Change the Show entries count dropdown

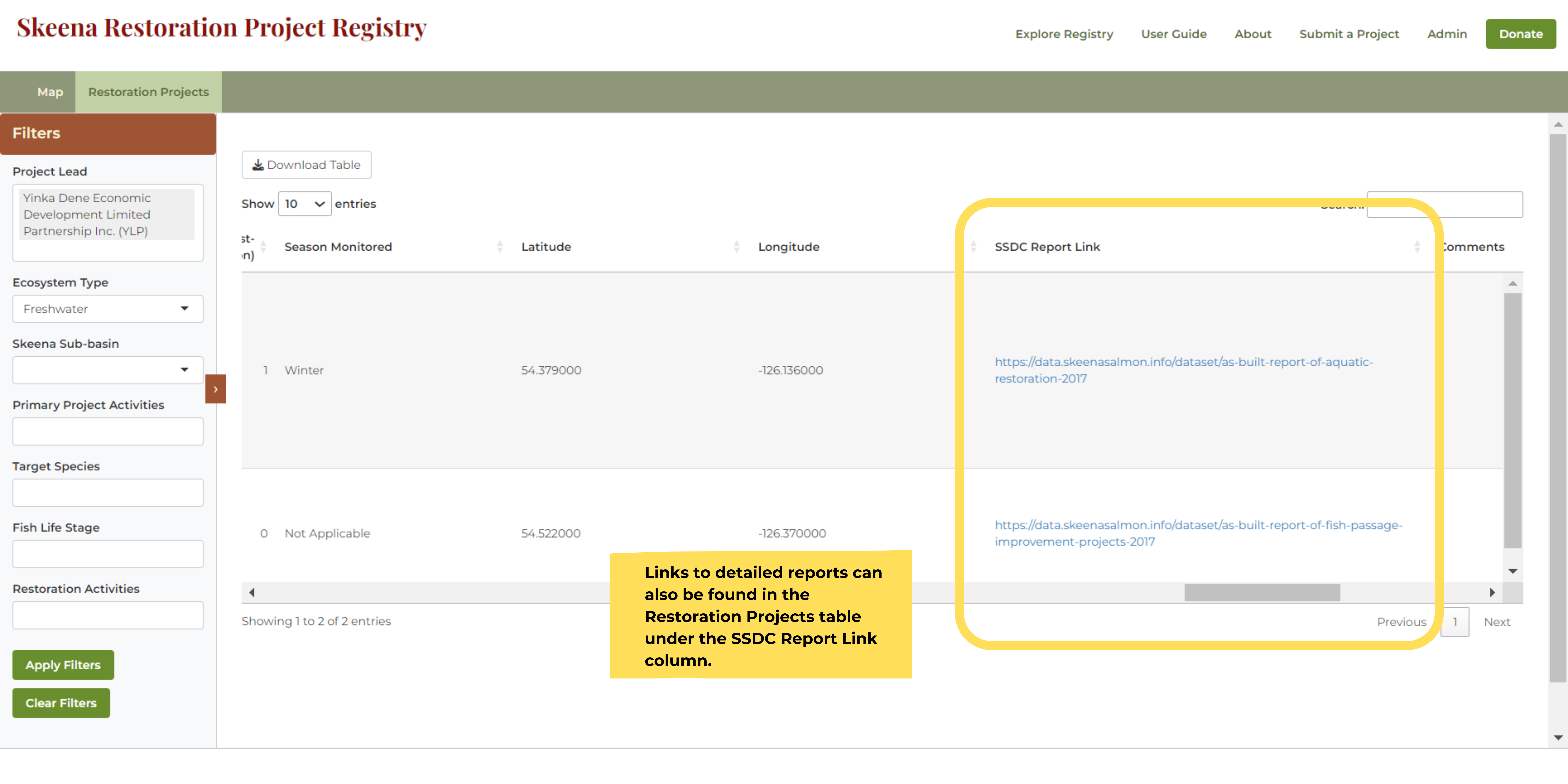304,204
